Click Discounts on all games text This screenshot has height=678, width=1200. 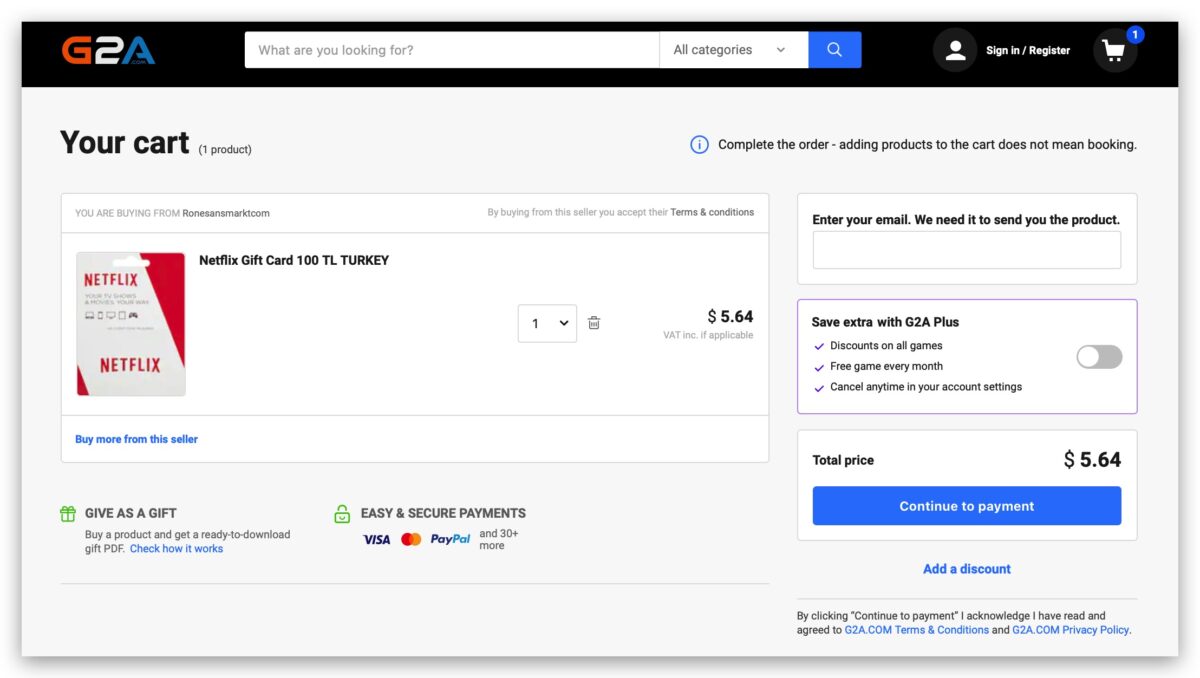886,346
